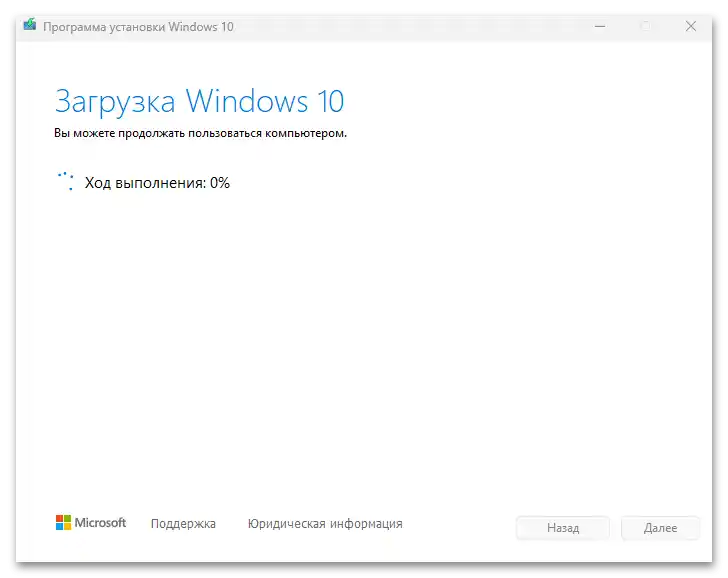Minimize the Windows 10 setup window
This screenshot has height=578, width=728.
click(x=600, y=26)
